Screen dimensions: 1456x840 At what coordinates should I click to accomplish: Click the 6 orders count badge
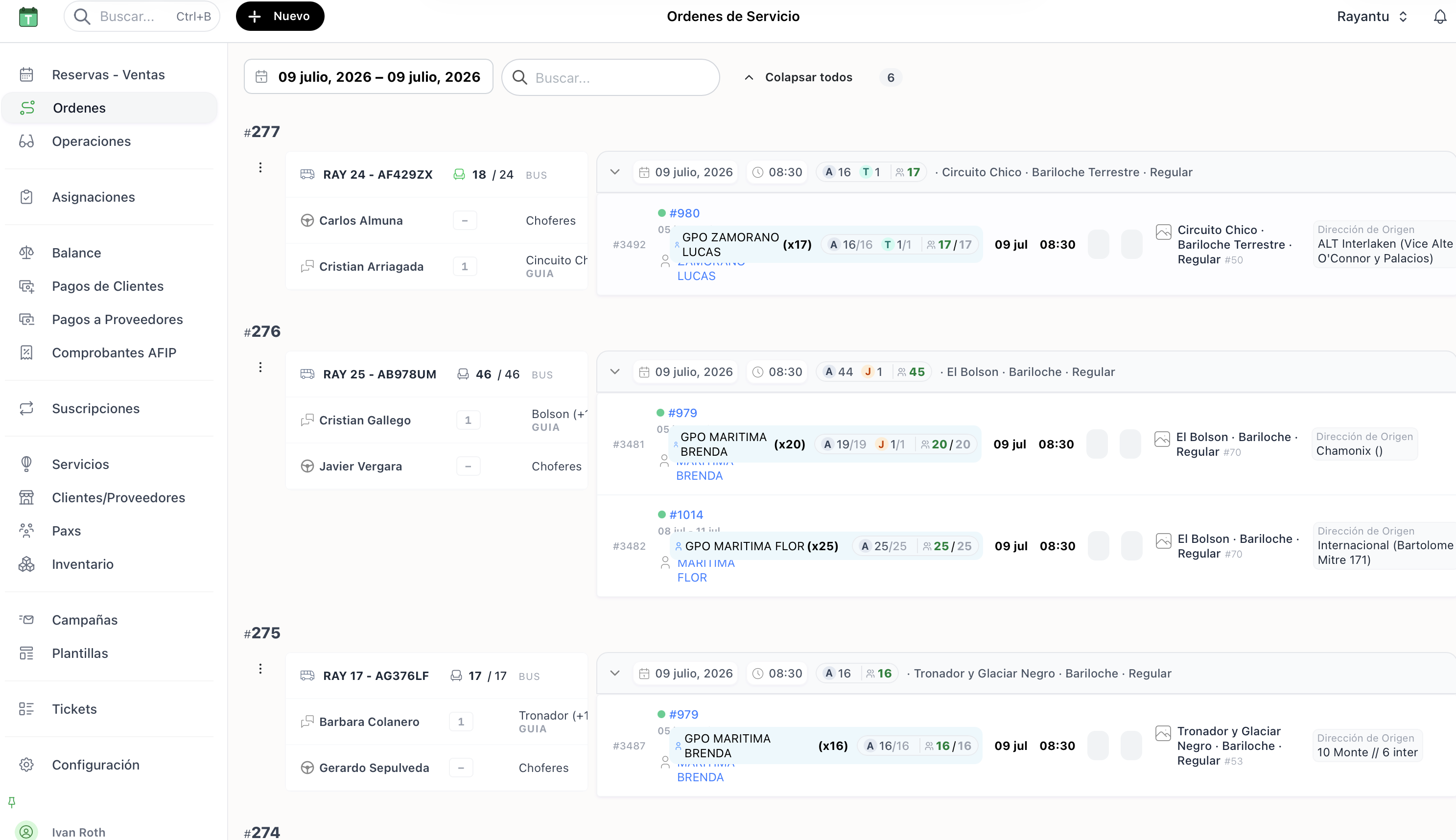tap(891, 77)
